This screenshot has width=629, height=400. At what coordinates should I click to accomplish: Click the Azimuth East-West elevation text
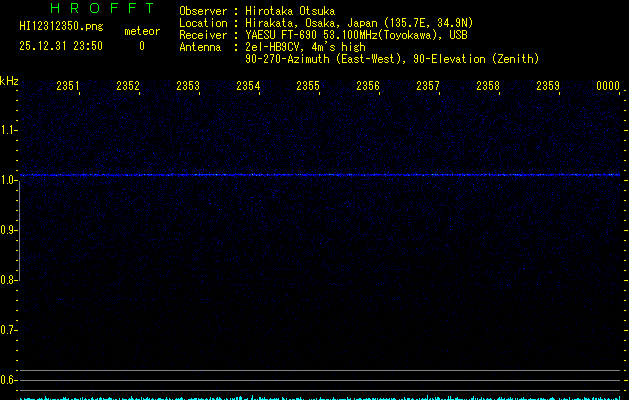(x=391, y=60)
